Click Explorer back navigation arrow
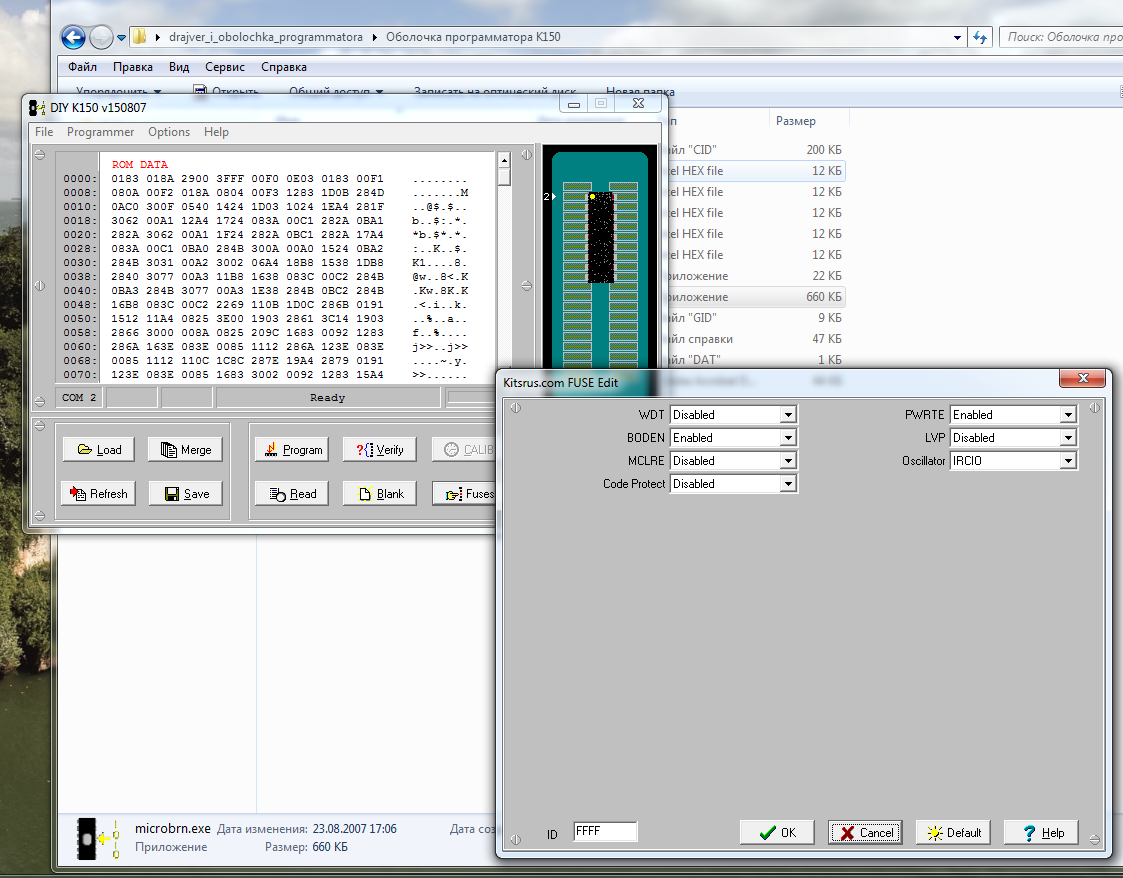This screenshot has width=1123, height=878. coord(73,37)
